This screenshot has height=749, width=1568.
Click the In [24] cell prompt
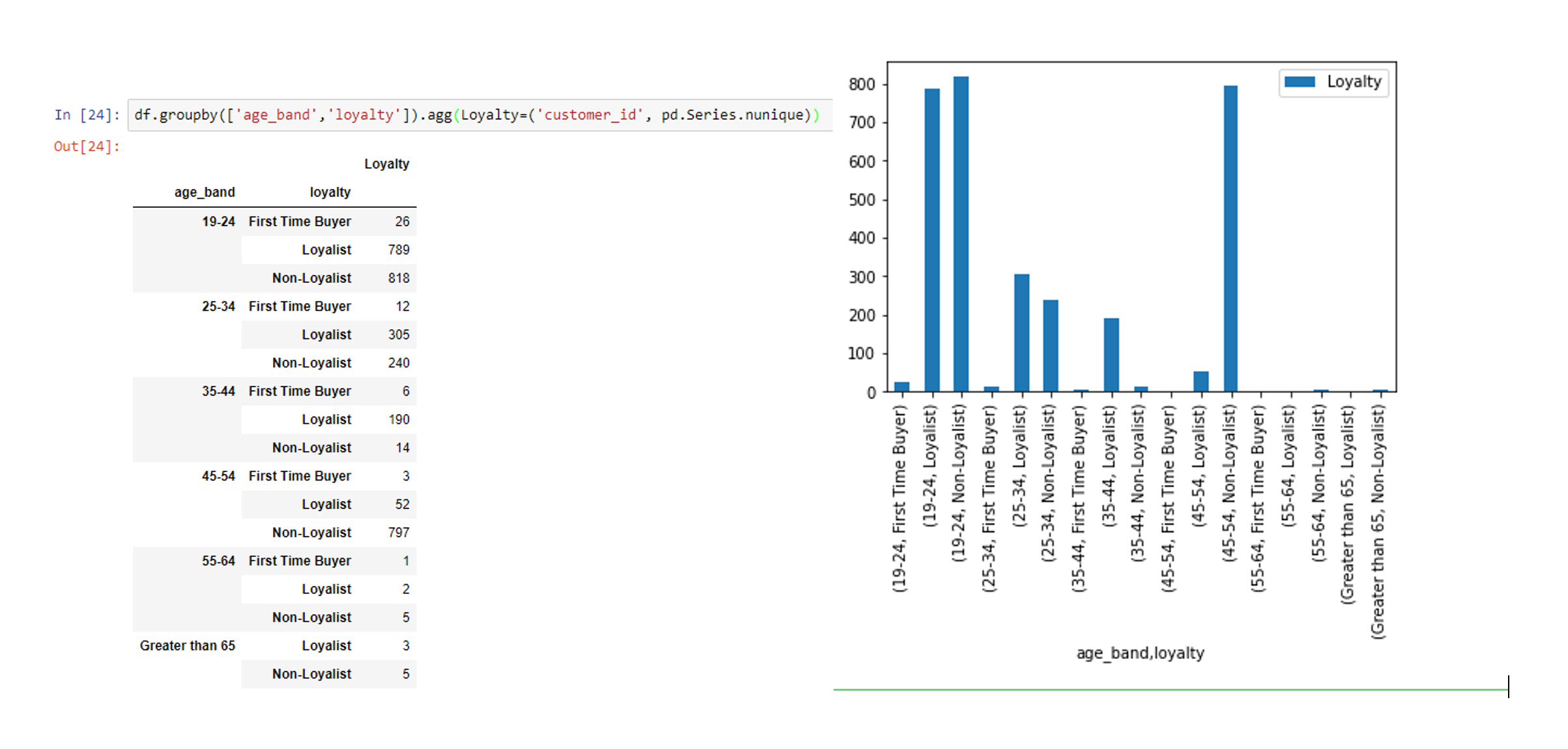pyautogui.click(x=87, y=115)
